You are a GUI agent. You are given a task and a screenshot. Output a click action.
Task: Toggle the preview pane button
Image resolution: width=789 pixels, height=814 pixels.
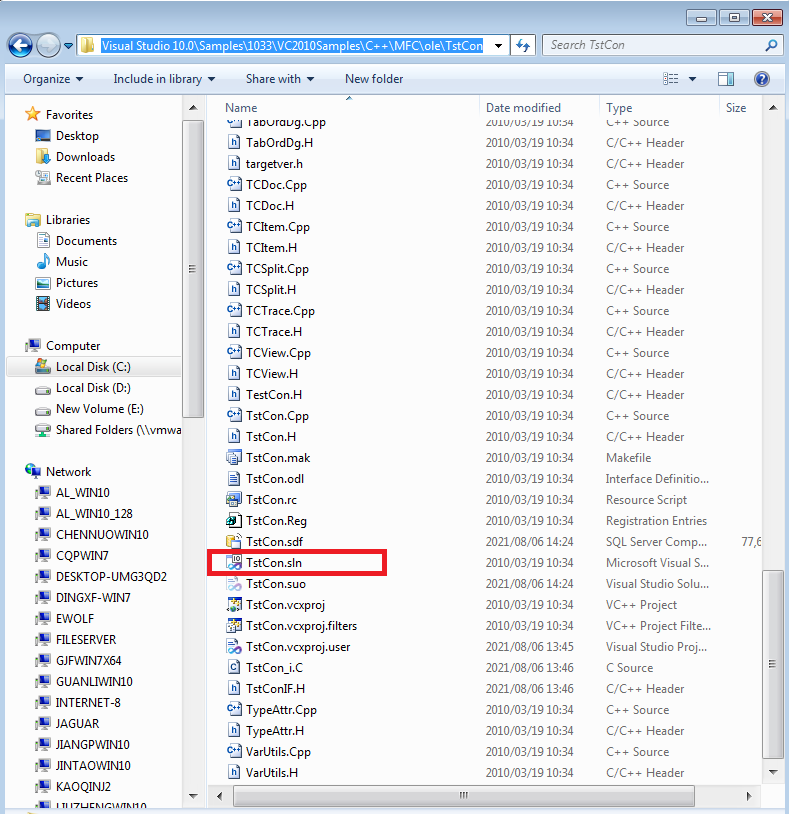726,79
